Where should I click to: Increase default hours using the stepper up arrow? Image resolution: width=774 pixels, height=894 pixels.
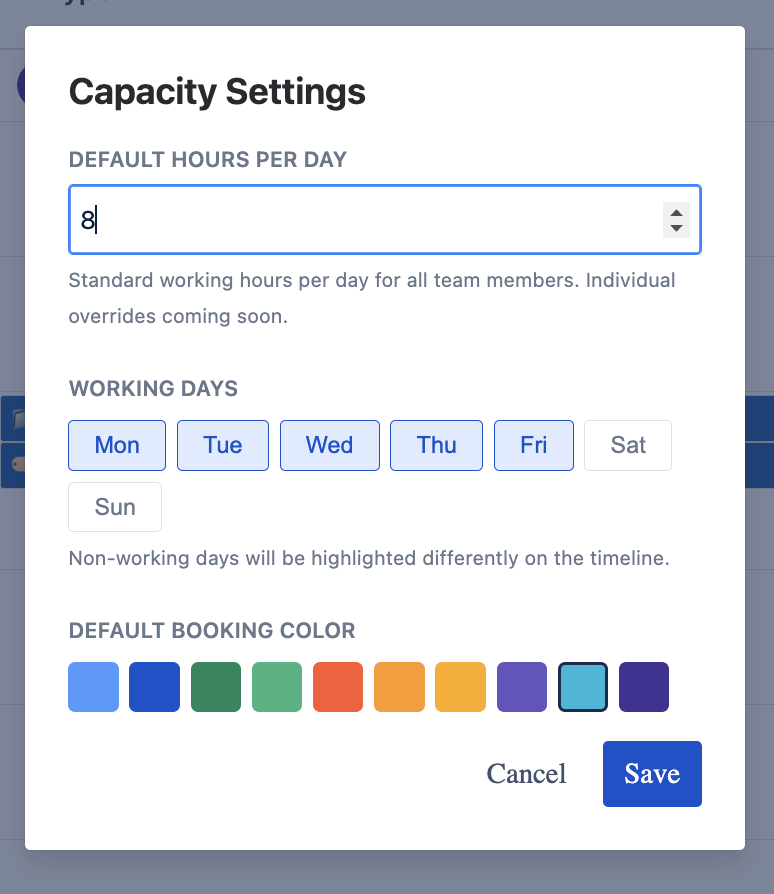pos(676,211)
